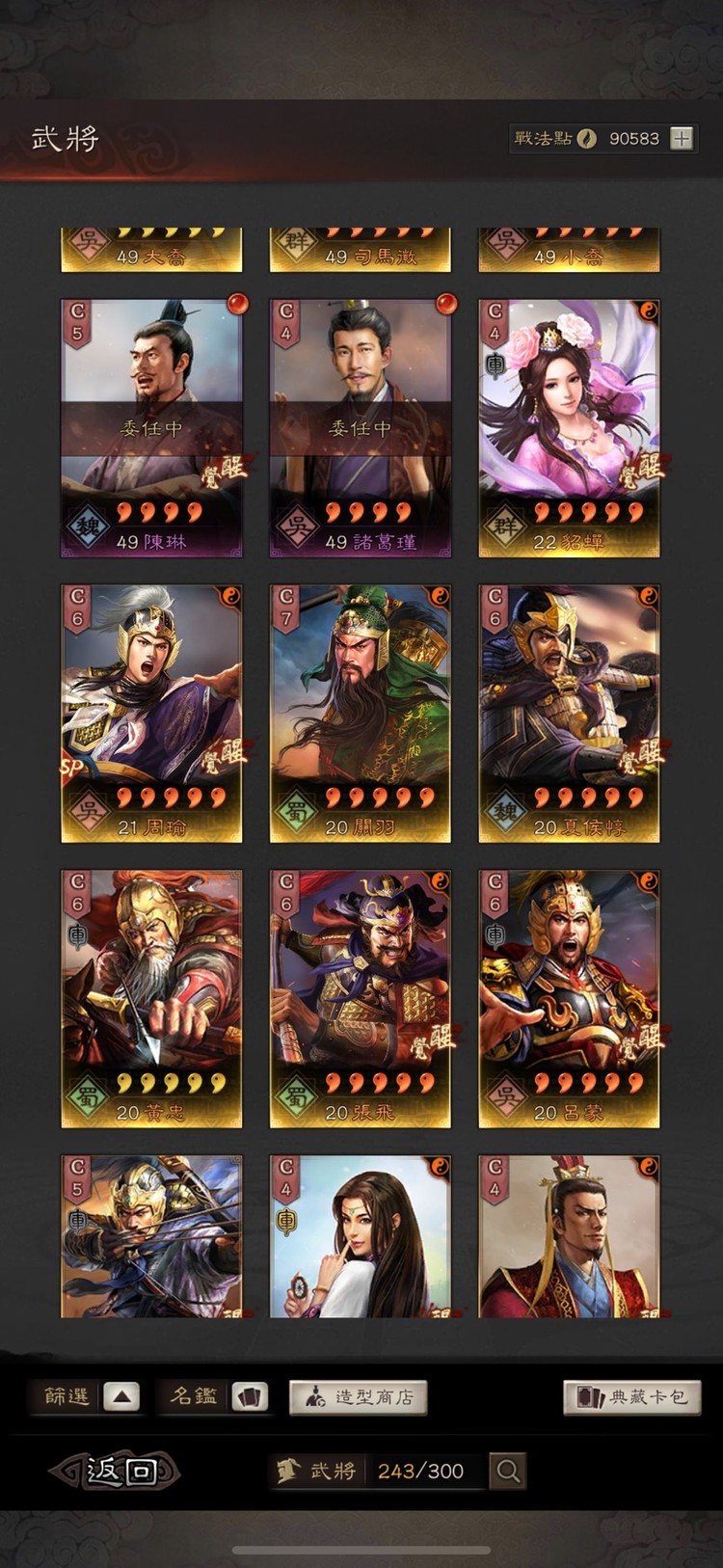Tap the red notification dot on 陳琳
The image size is (723, 1568).
236,305
